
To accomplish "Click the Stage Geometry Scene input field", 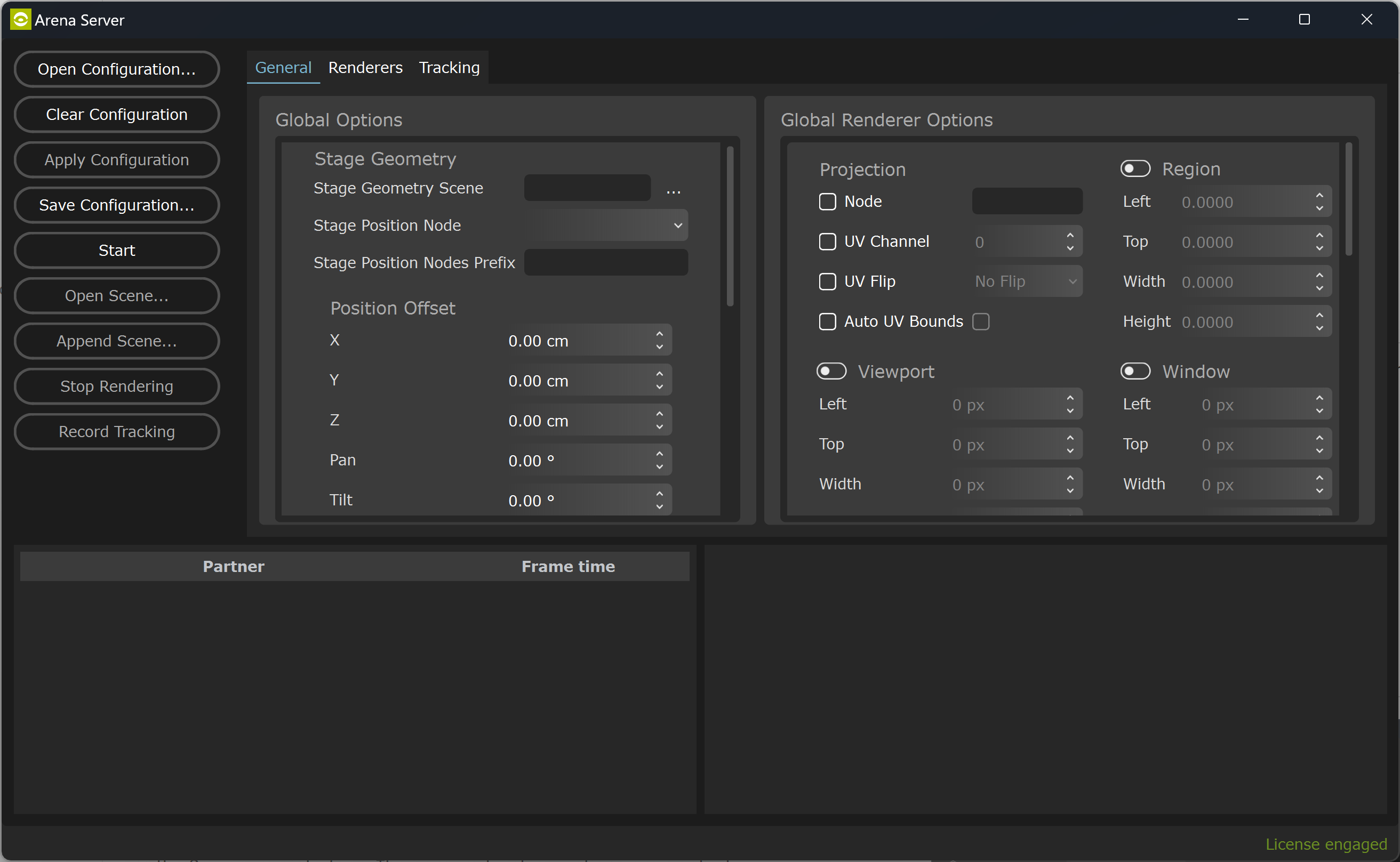I will (x=587, y=188).
